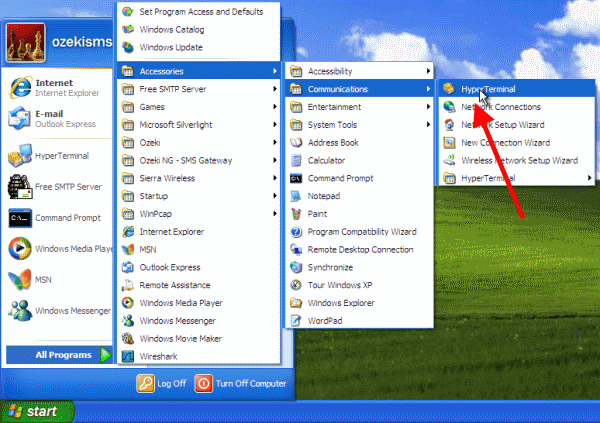
Task: Open pinned MSN butterfly icon
Action: pos(20,279)
